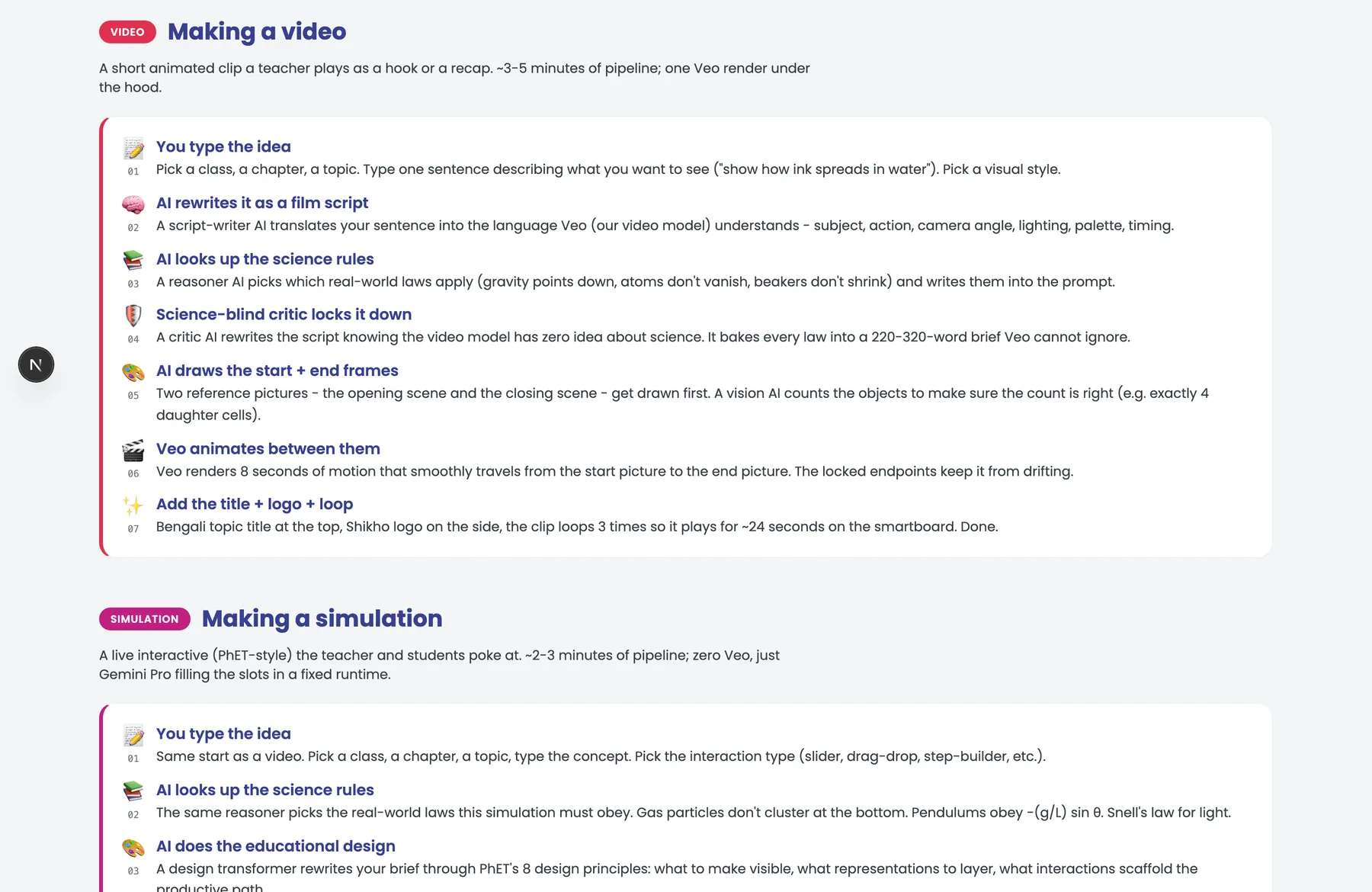Click the shield icon for critic step
Image resolution: width=1372 pixels, height=892 pixels.
click(133, 316)
